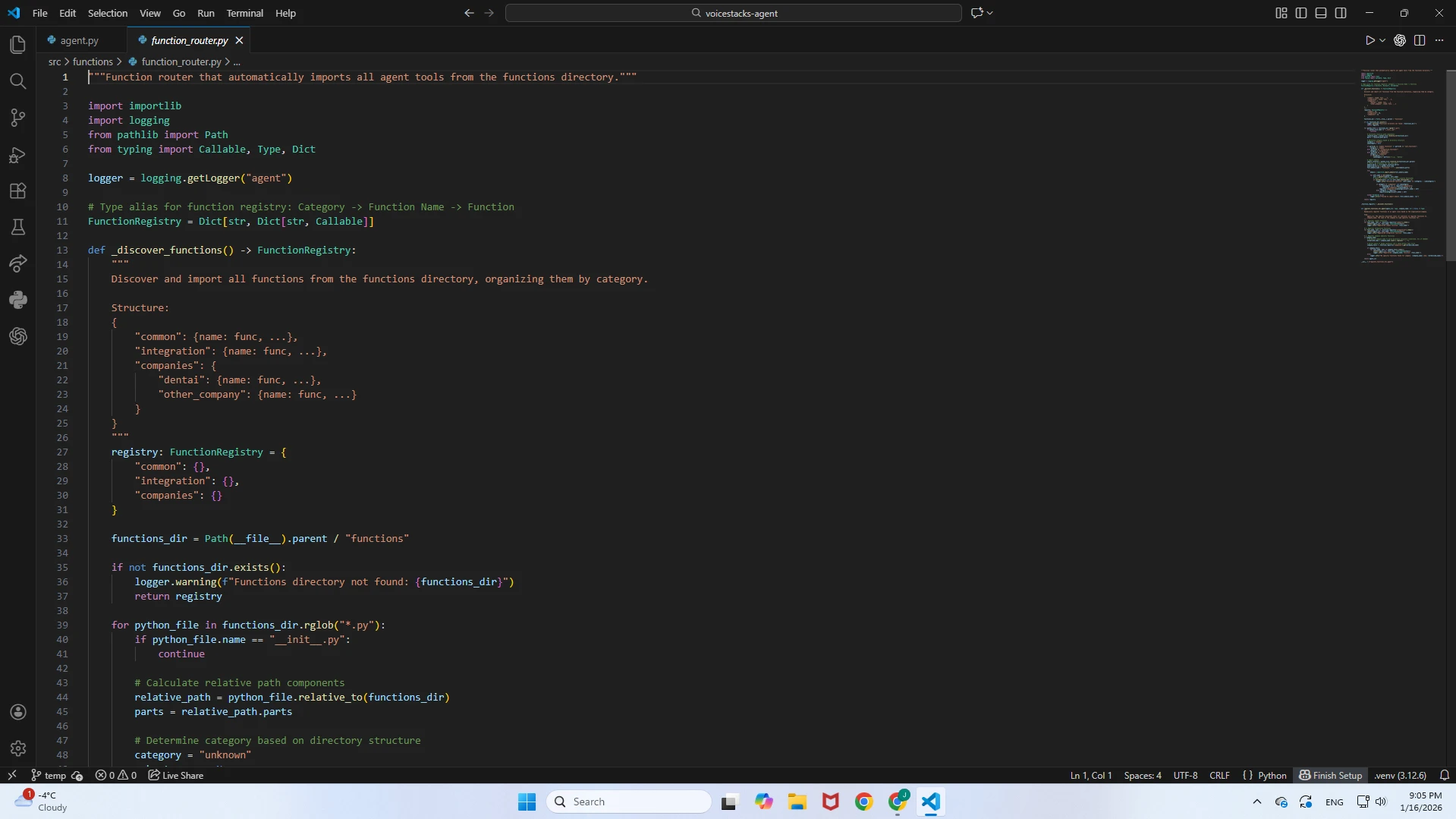Open the Windows Start menu
The image size is (1456, 819).
pos(527,802)
